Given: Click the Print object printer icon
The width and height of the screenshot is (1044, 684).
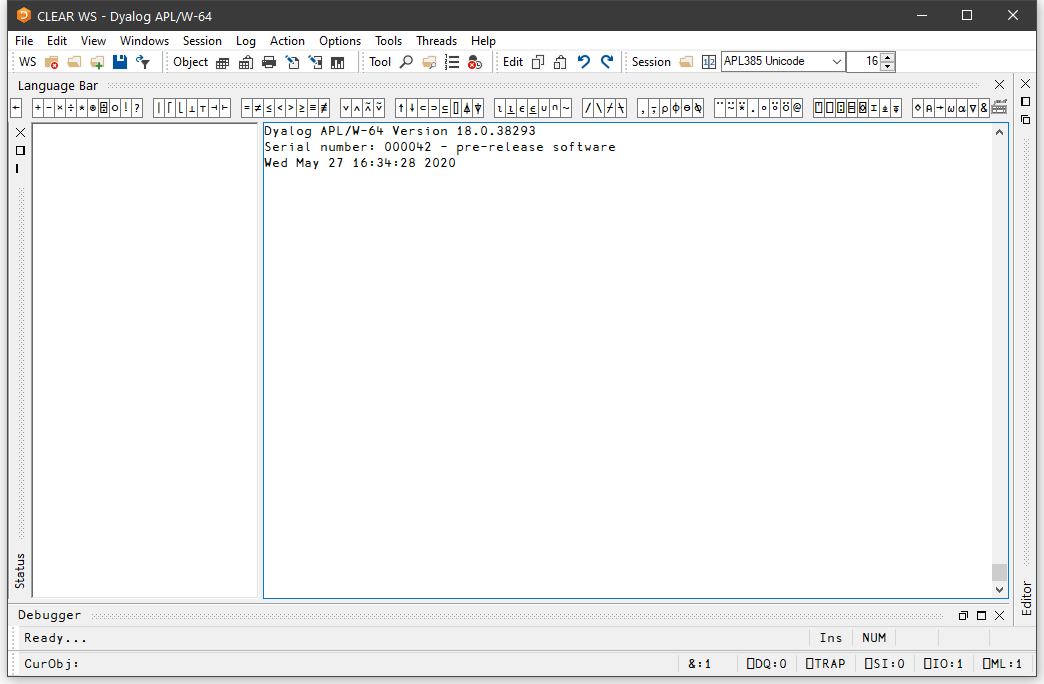Looking at the screenshot, I should 268,62.
